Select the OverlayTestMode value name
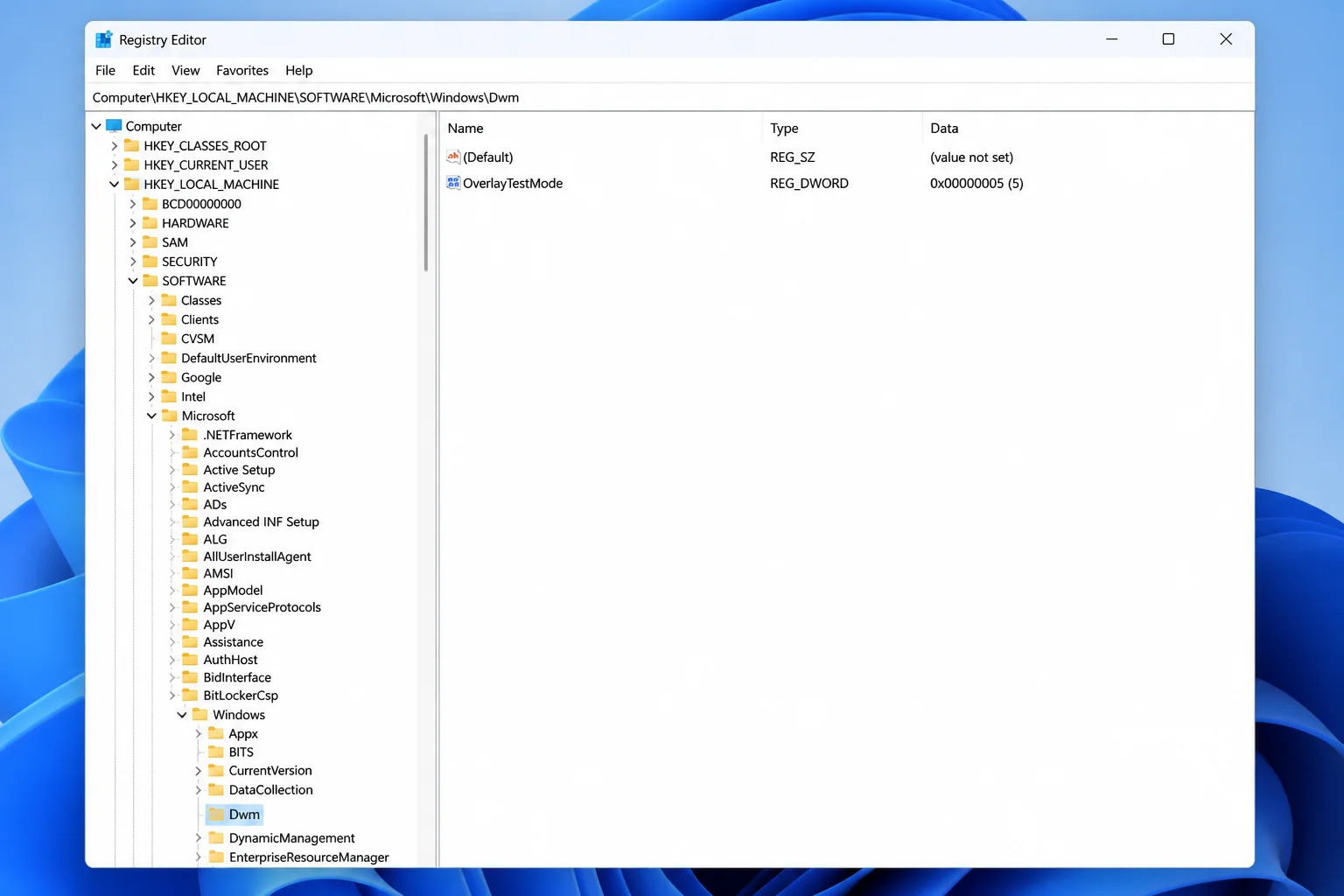Viewport: 1344px width, 896px height. [513, 183]
